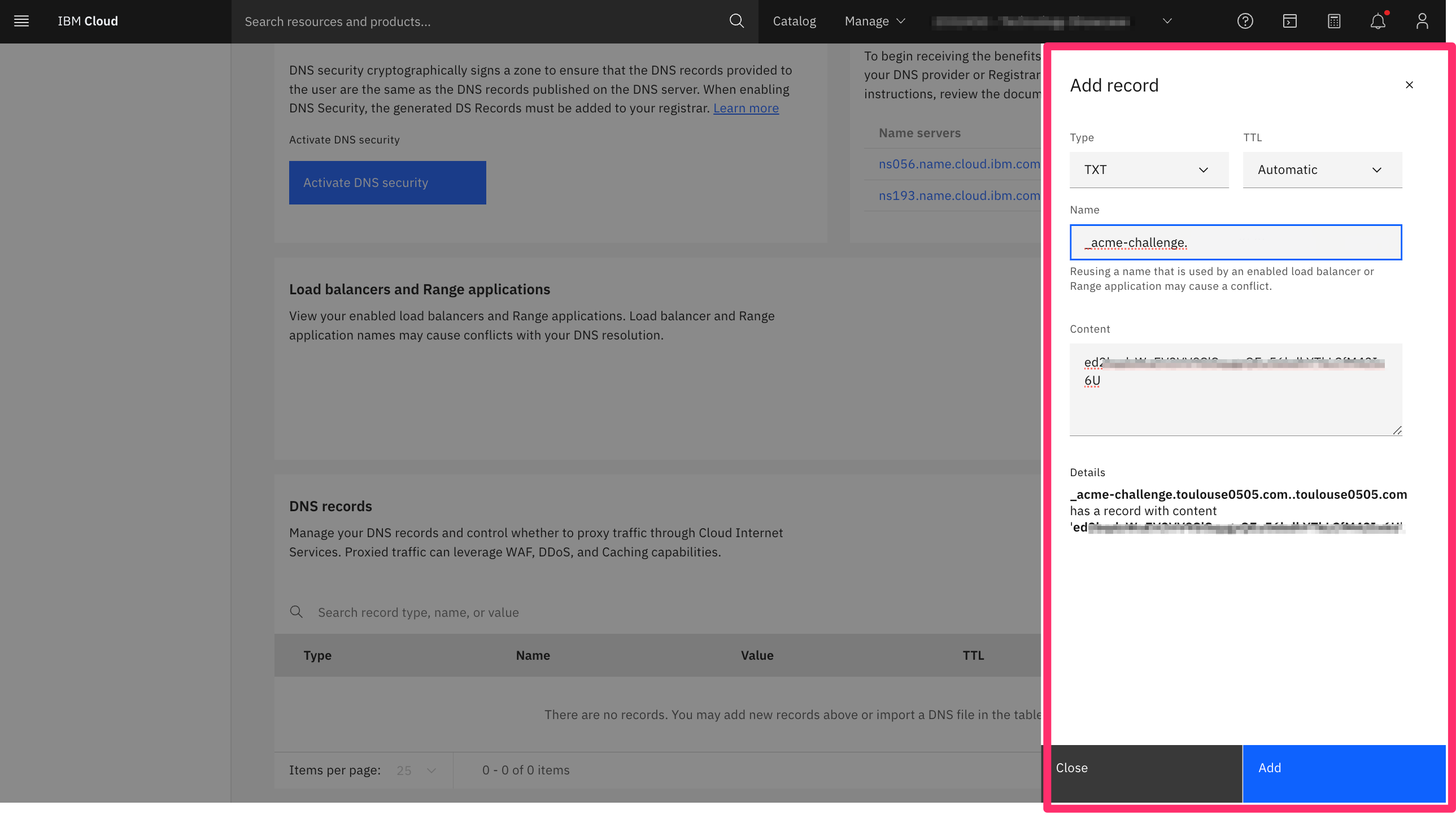Click the IBM Cloud logo
This screenshot has width=1456, height=836.
88,21
